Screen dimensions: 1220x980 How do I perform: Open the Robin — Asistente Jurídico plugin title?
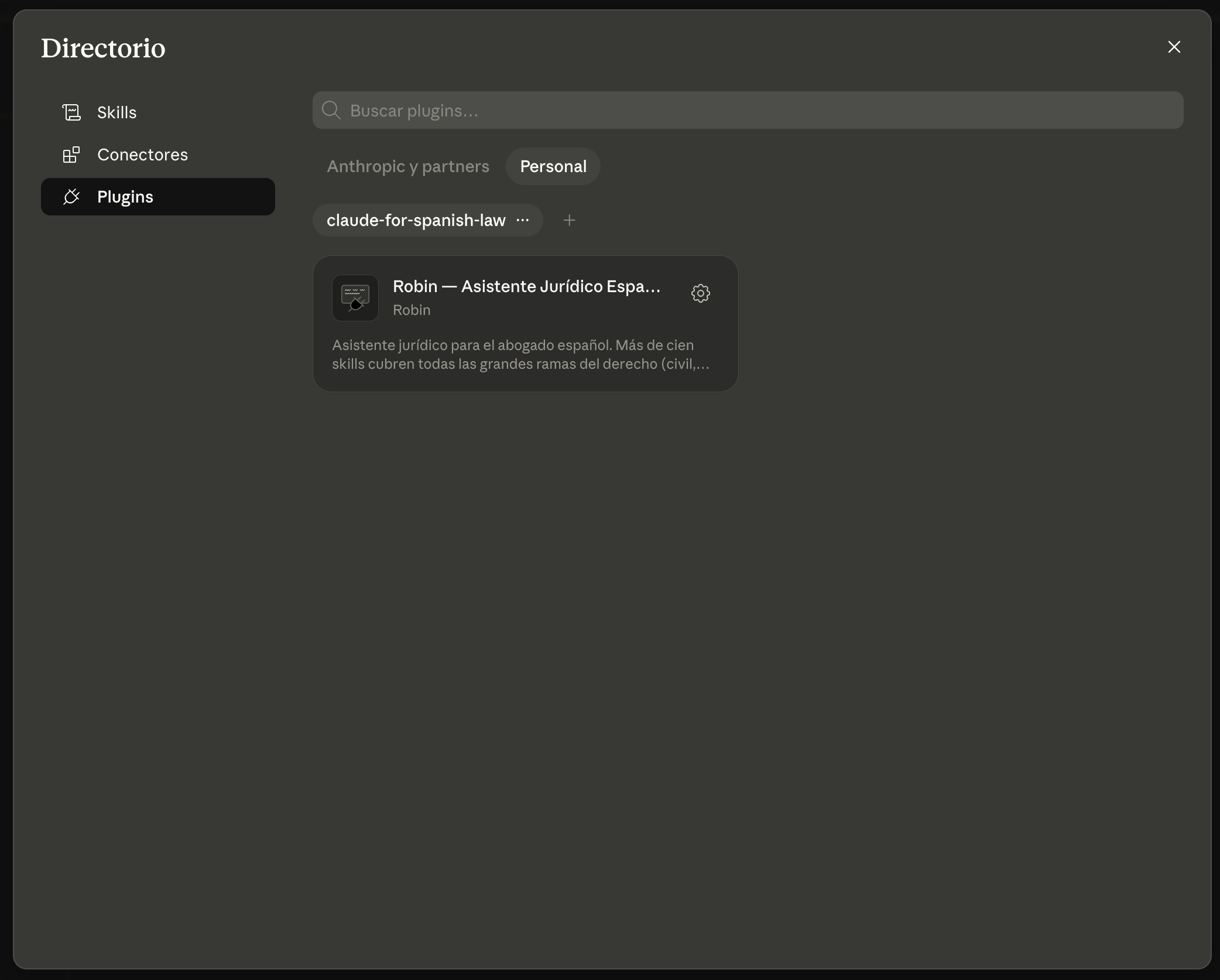[527, 286]
